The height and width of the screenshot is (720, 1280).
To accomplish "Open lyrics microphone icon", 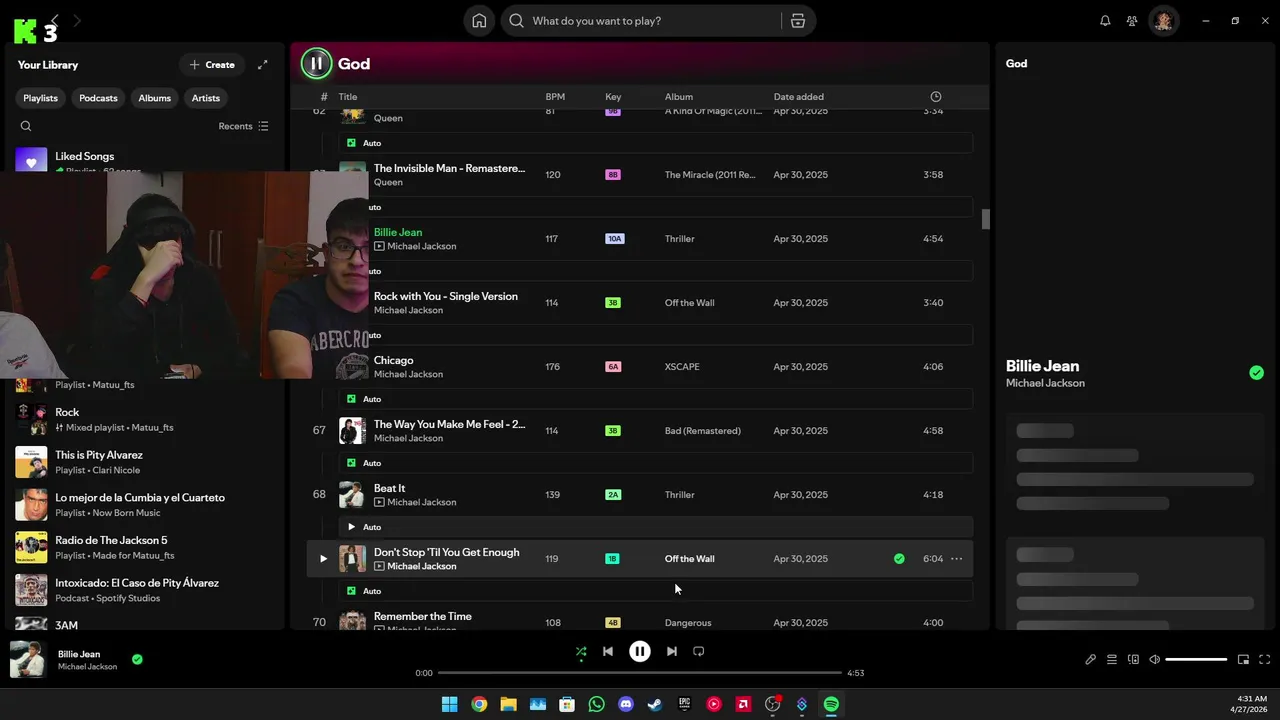I will coord(1091,660).
